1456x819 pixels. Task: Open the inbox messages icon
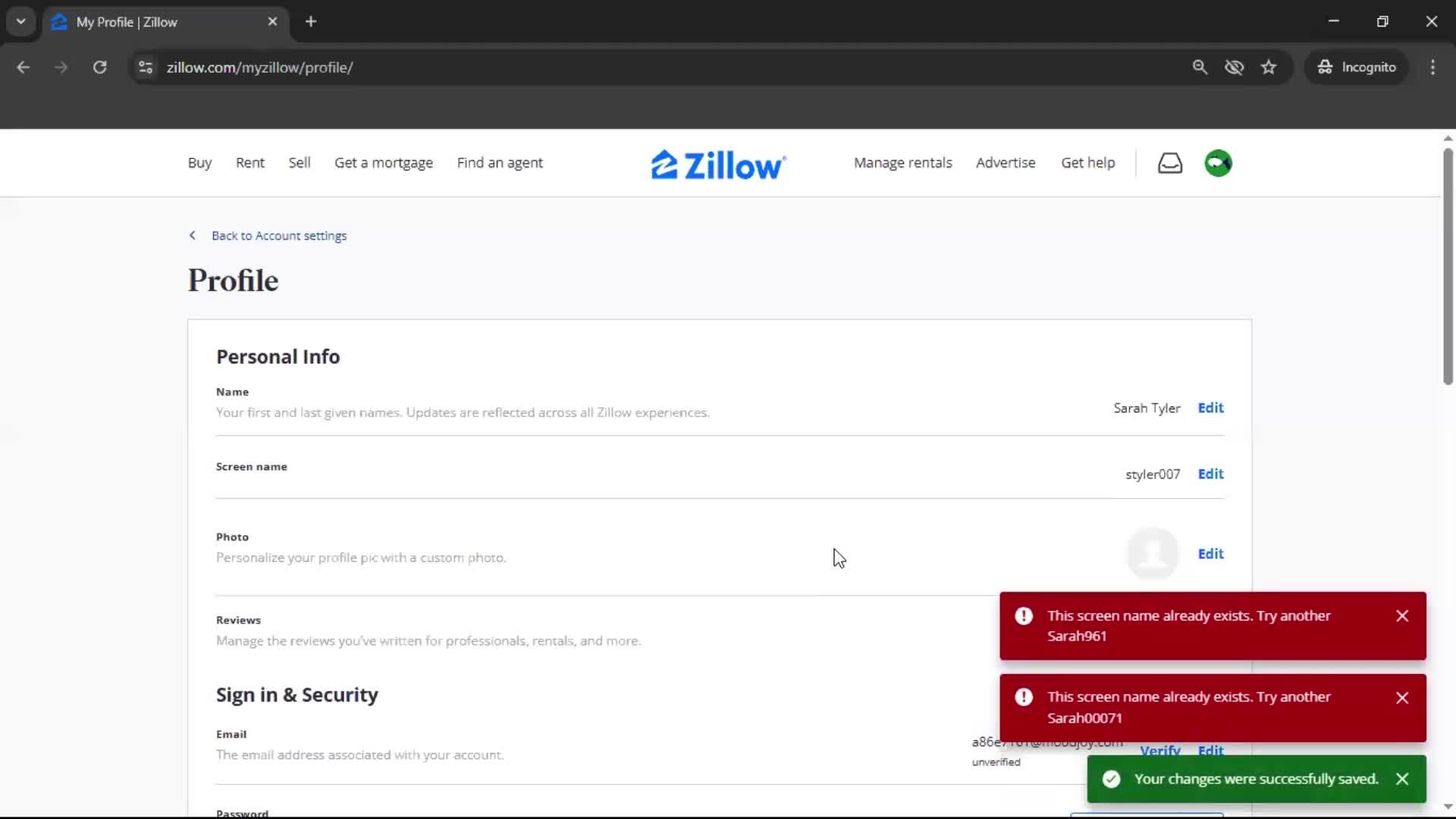[x=1170, y=163]
